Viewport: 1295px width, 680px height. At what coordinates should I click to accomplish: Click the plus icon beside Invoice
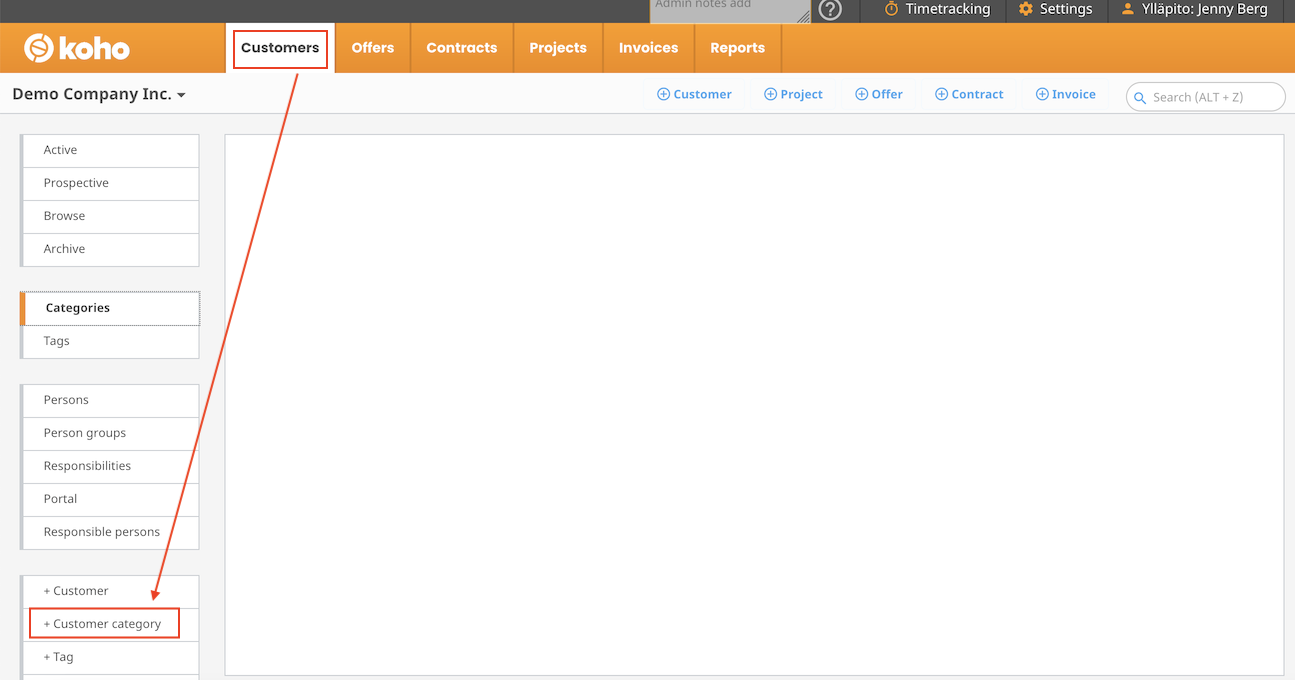pyautogui.click(x=1042, y=94)
